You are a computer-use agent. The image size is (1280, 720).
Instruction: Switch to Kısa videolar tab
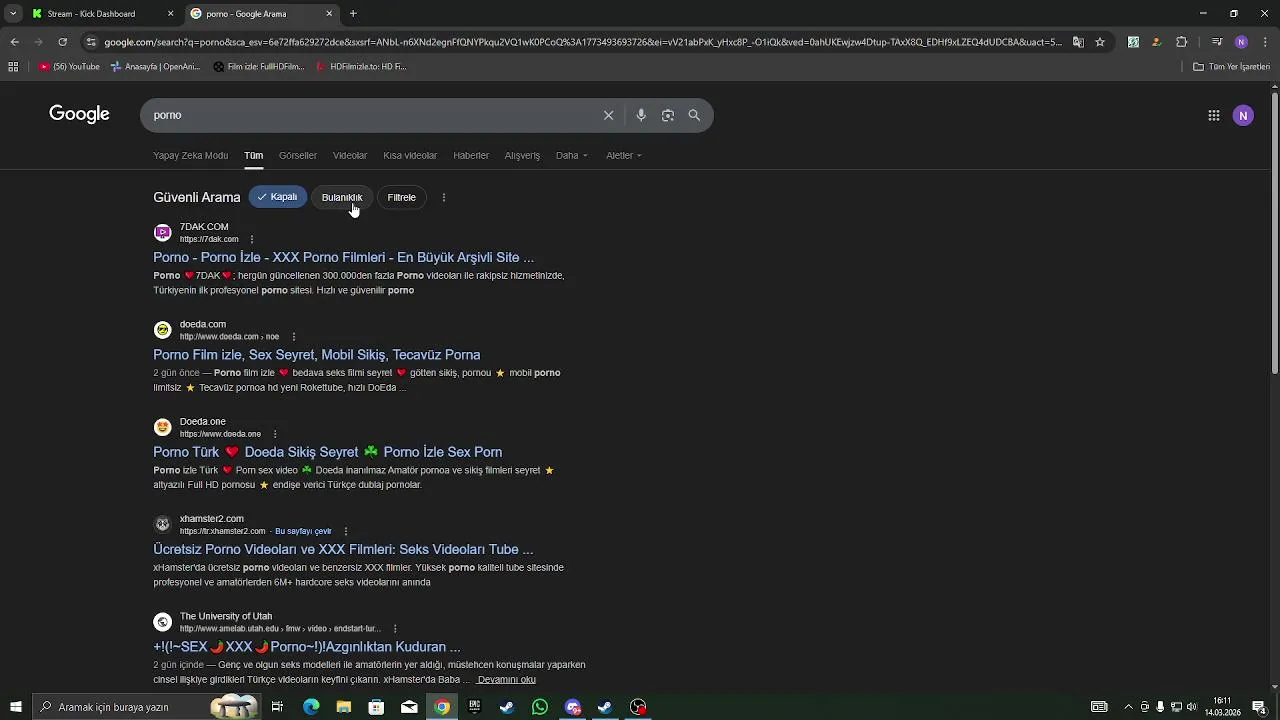[410, 155]
